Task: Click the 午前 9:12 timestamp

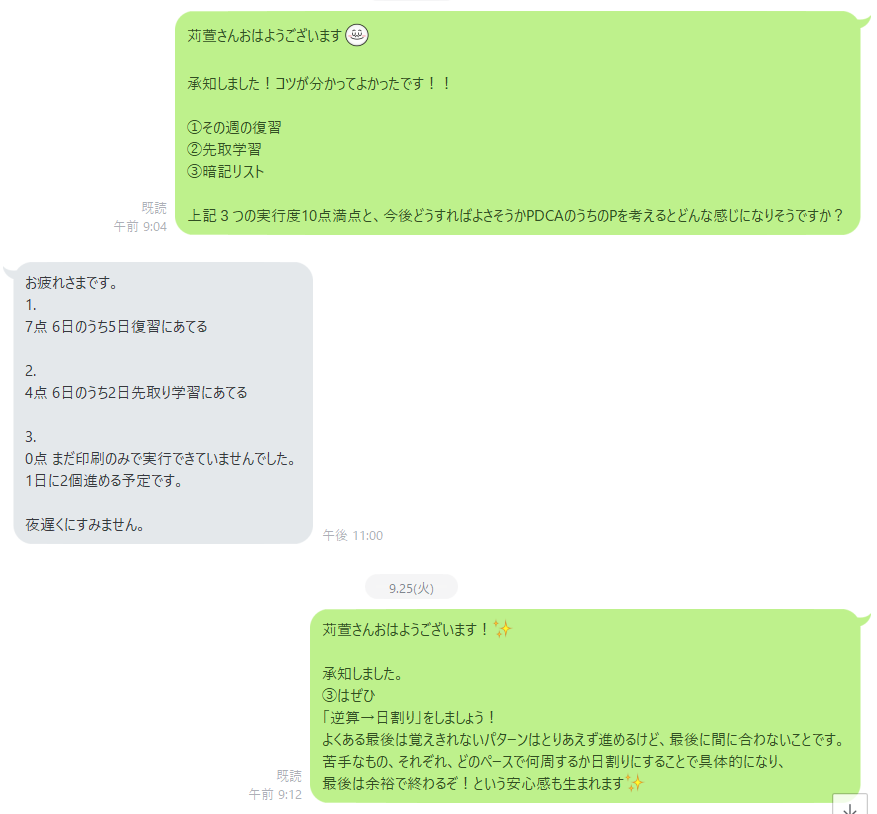Action: click(x=275, y=794)
